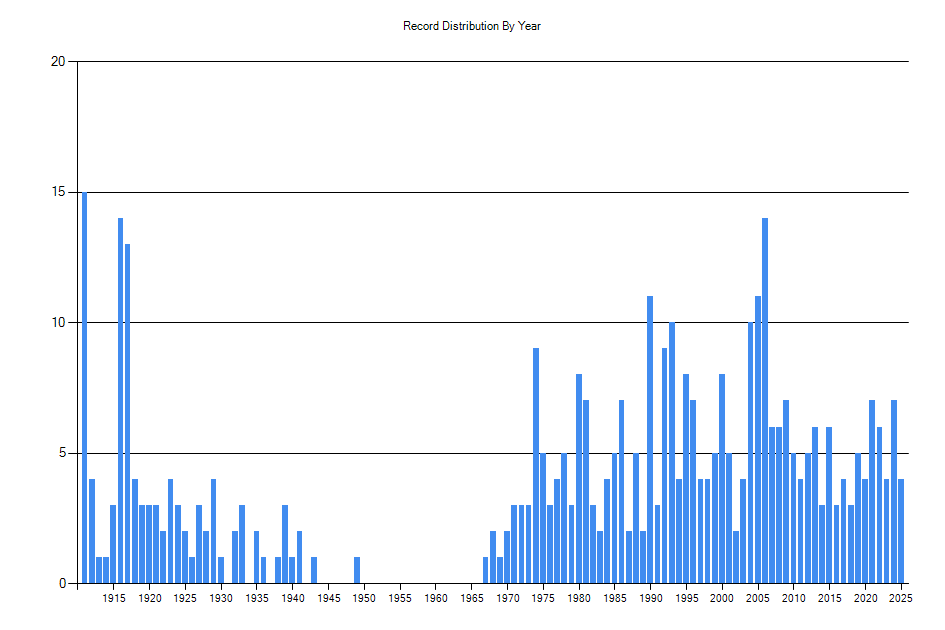The width and height of the screenshot is (945, 630).
Task: Select the x-axis label 1960
Action: tap(436, 599)
